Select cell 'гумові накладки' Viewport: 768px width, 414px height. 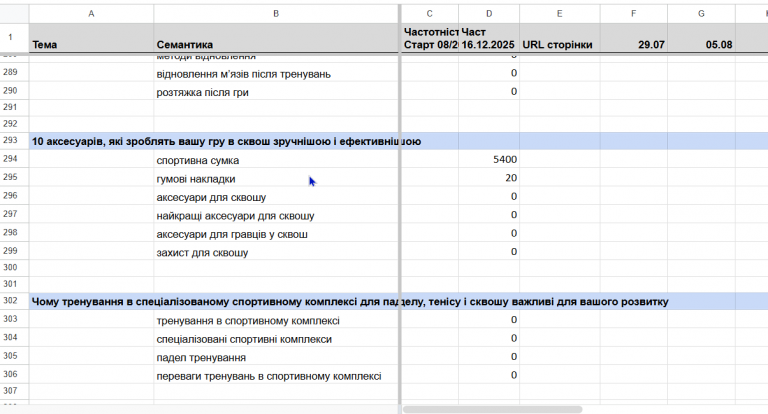(x=276, y=178)
